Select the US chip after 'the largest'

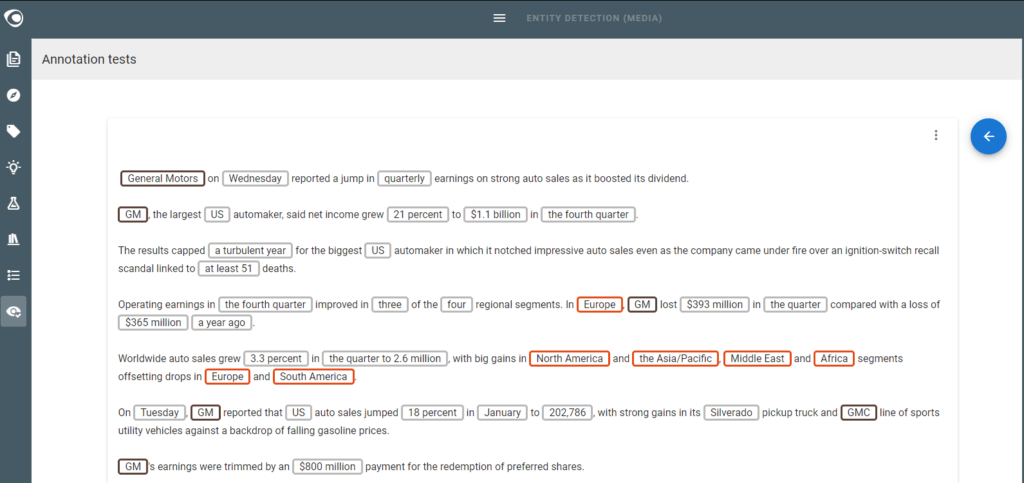[x=217, y=214]
